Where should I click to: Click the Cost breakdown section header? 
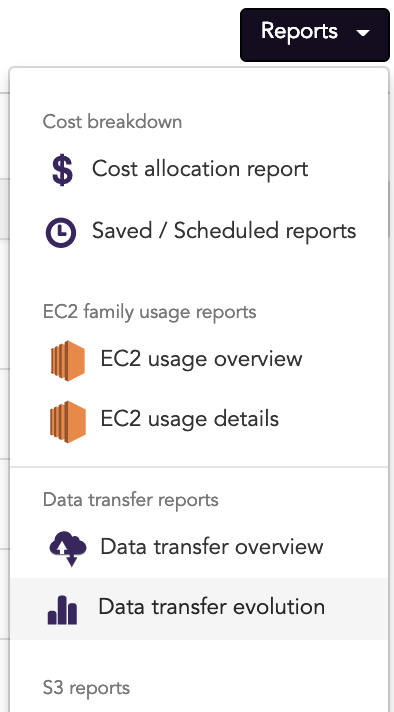pos(112,122)
